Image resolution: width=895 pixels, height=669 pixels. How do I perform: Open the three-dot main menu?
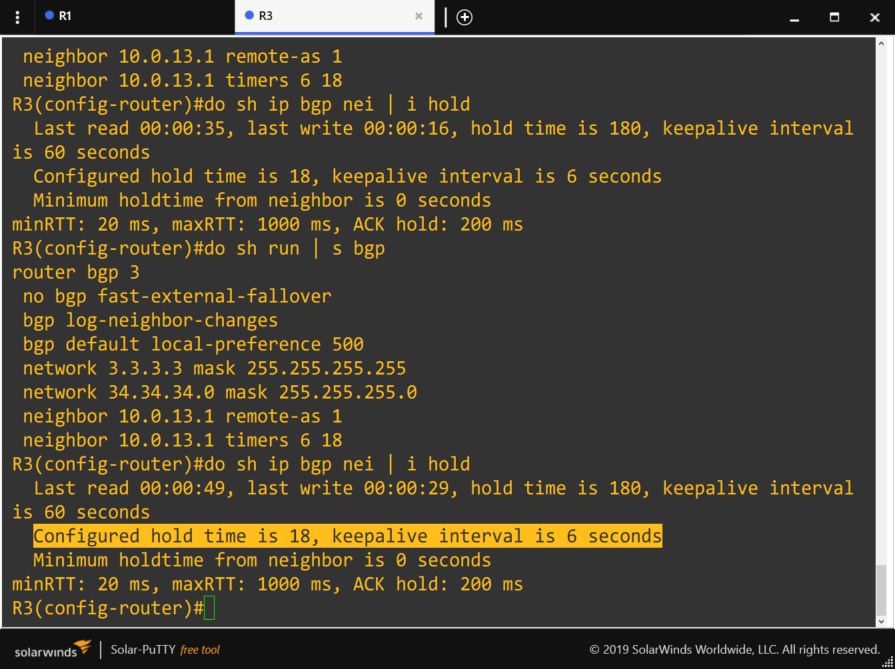[17, 17]
